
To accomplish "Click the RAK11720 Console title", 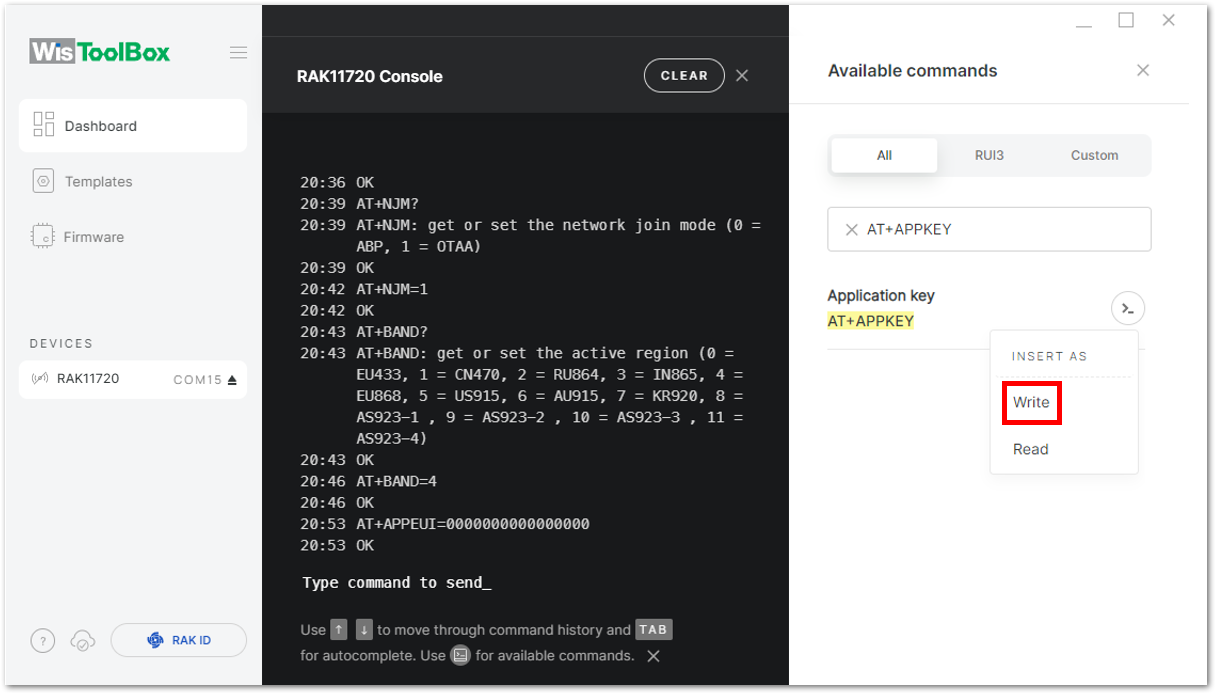I will (370, 76).
